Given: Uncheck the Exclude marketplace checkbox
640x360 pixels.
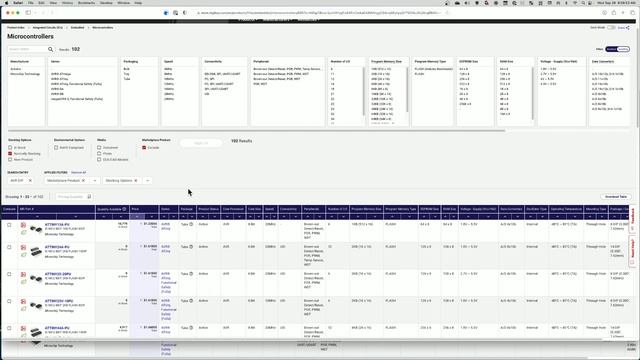Looking at the screenshot, I should tap(144, 148).
